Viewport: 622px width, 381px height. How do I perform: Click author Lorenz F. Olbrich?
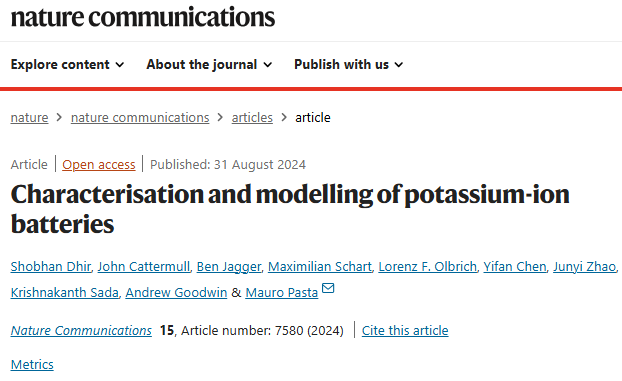428,266
